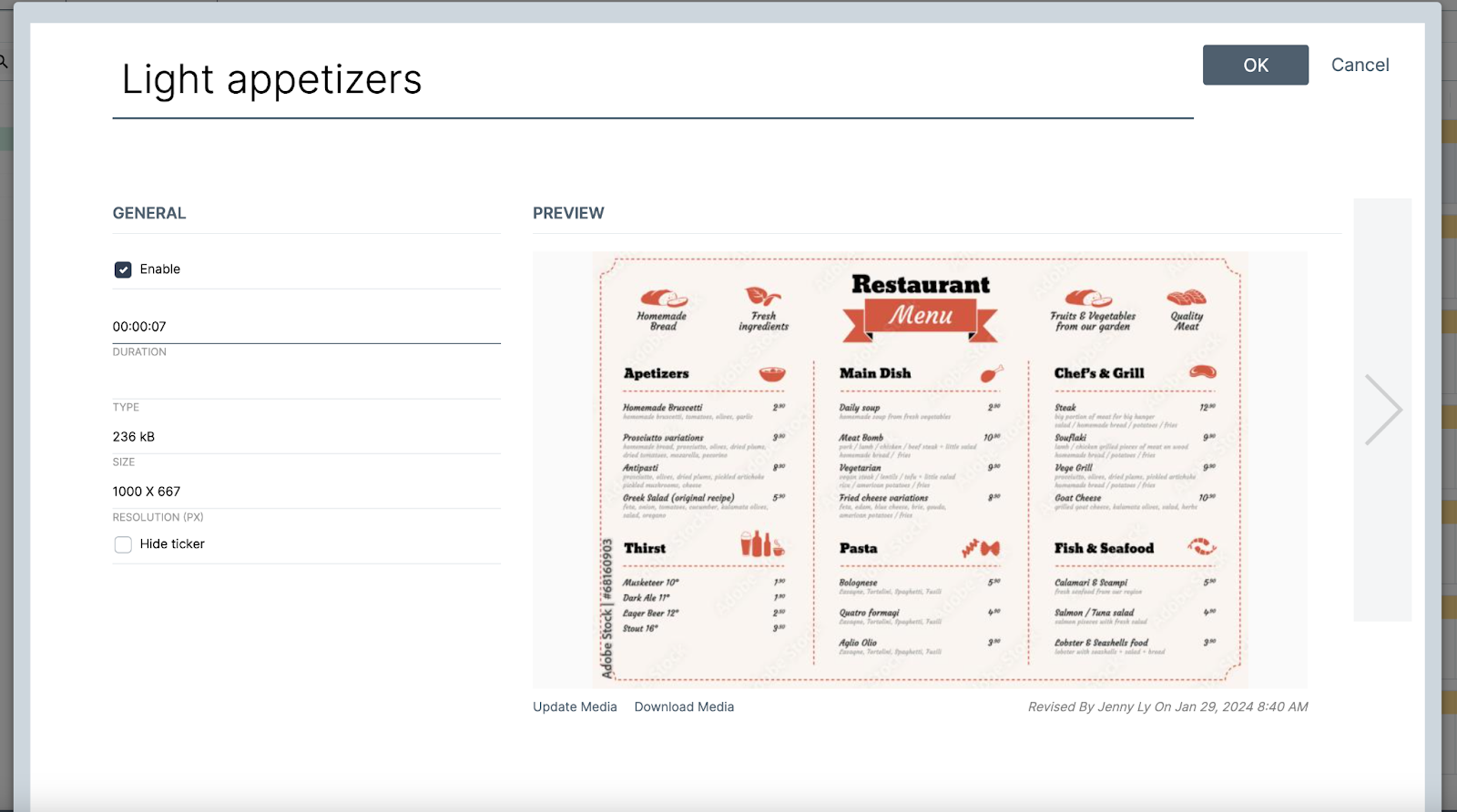Viewport: 1457px width, 812px height.
Task: Click the 00:00:07 duration field
Action: [306, 327]
